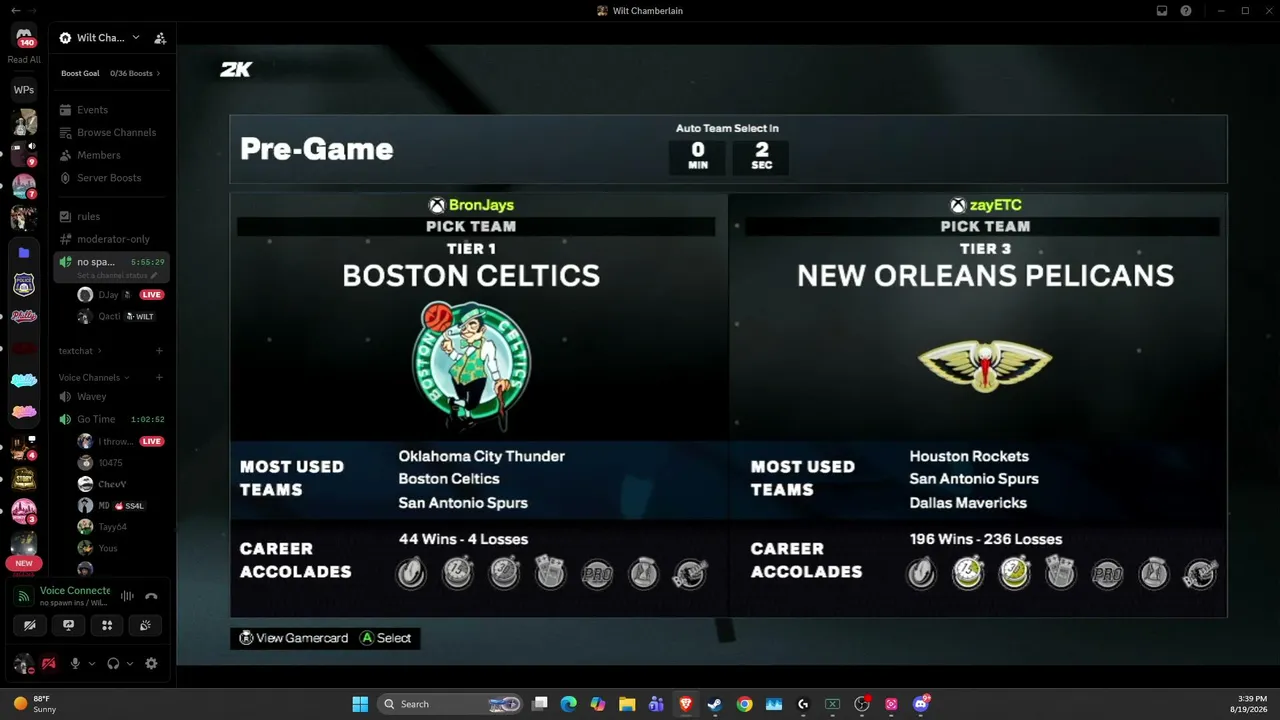Open Google Chrome from the taskbar

pos(744,704)
